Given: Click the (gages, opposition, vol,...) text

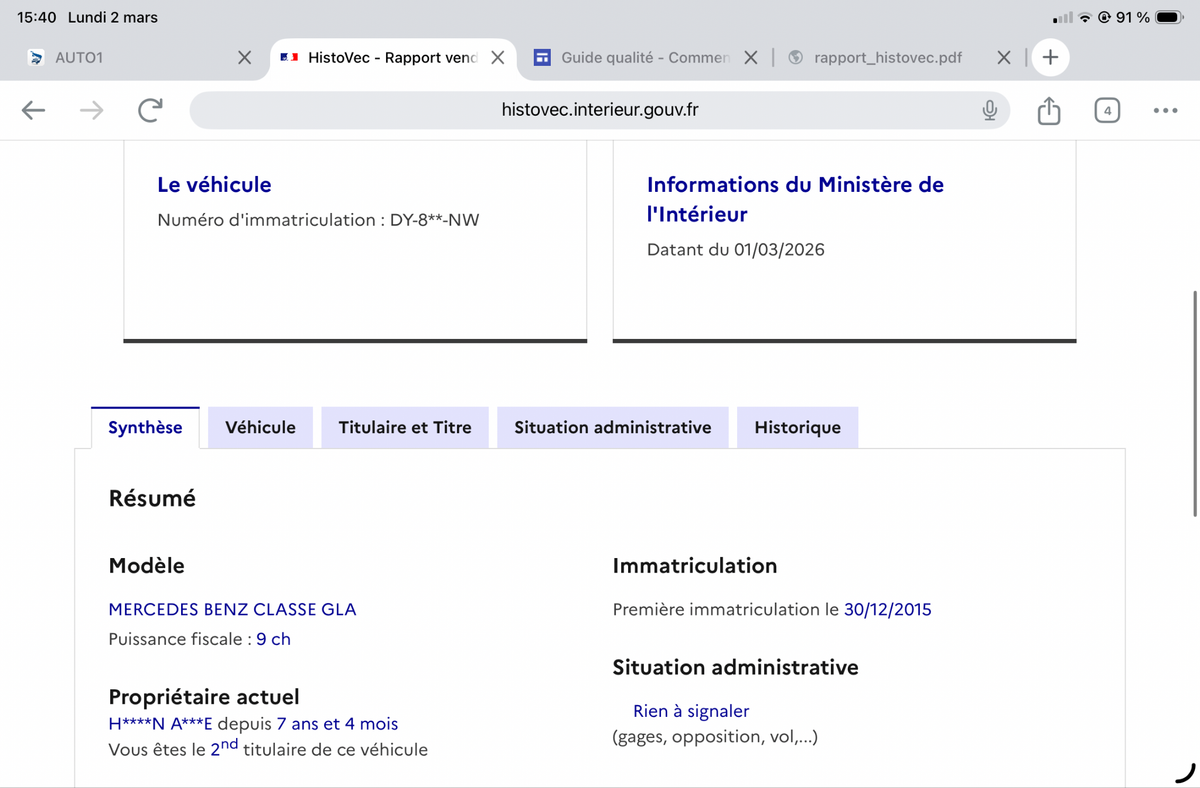Looking at the screenshot, I should pos(715,737).
